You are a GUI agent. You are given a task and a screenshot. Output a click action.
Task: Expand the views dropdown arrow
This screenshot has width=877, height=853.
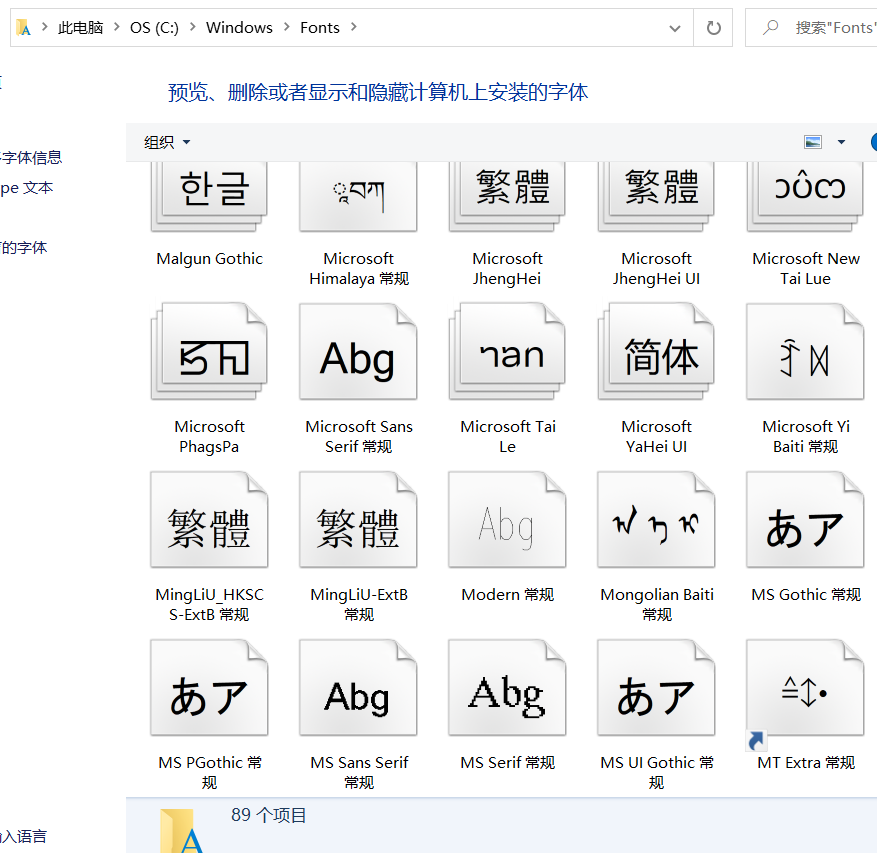[x=841, y=141]
